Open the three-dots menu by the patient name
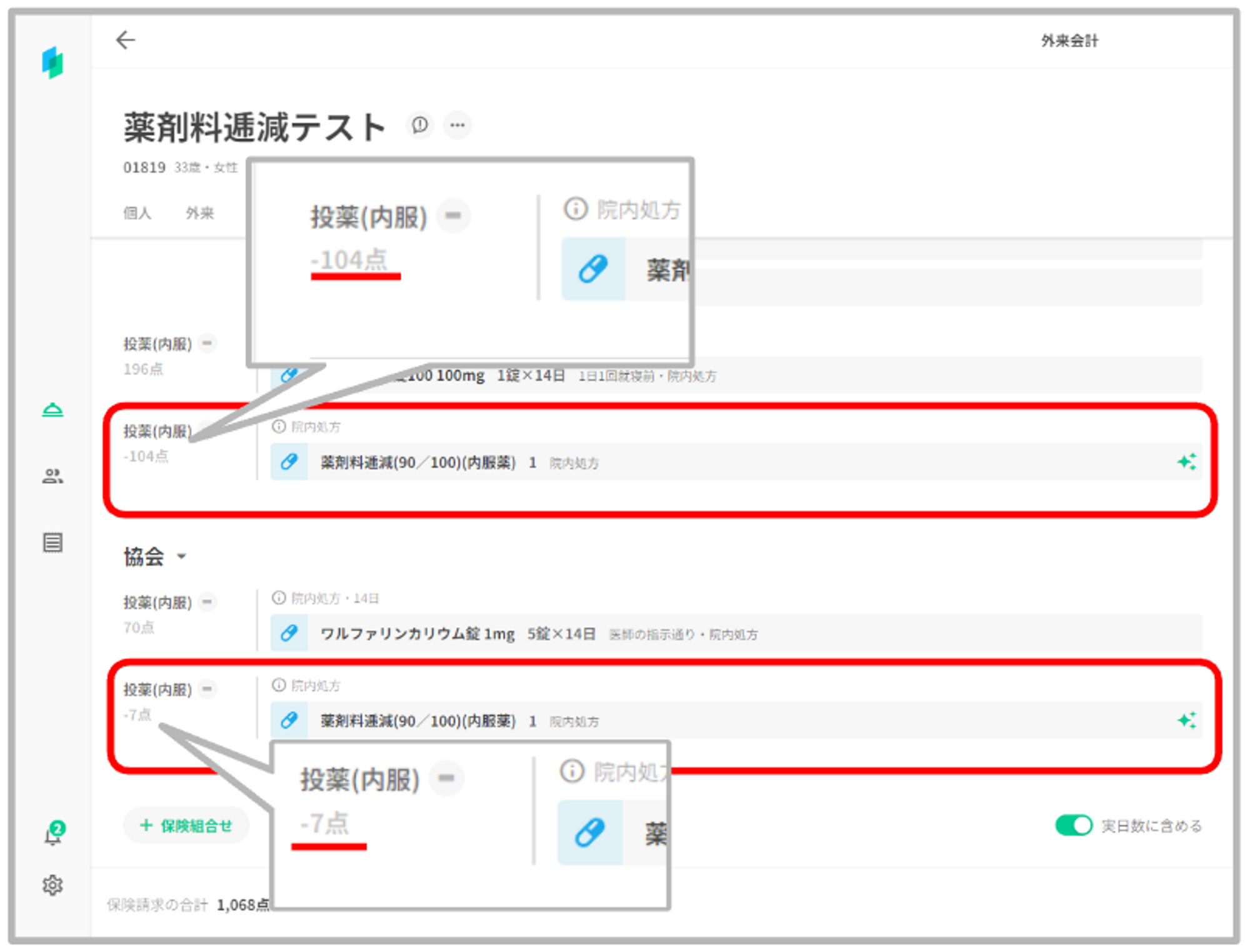The image size is (1250, 952). coord(457,125)
